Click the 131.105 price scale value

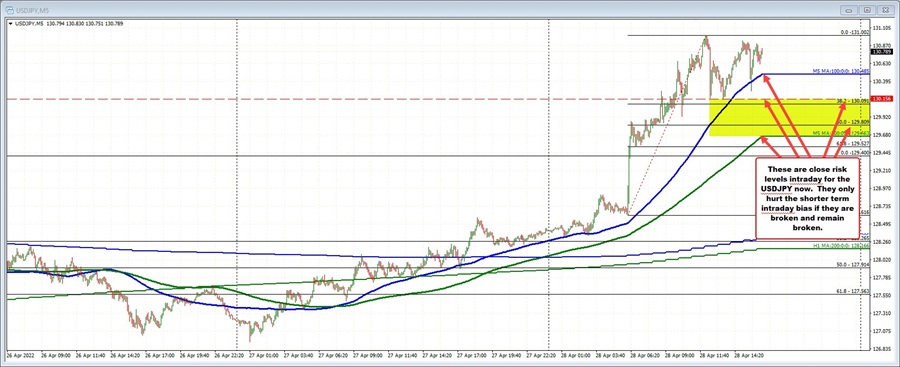[882, 28]
